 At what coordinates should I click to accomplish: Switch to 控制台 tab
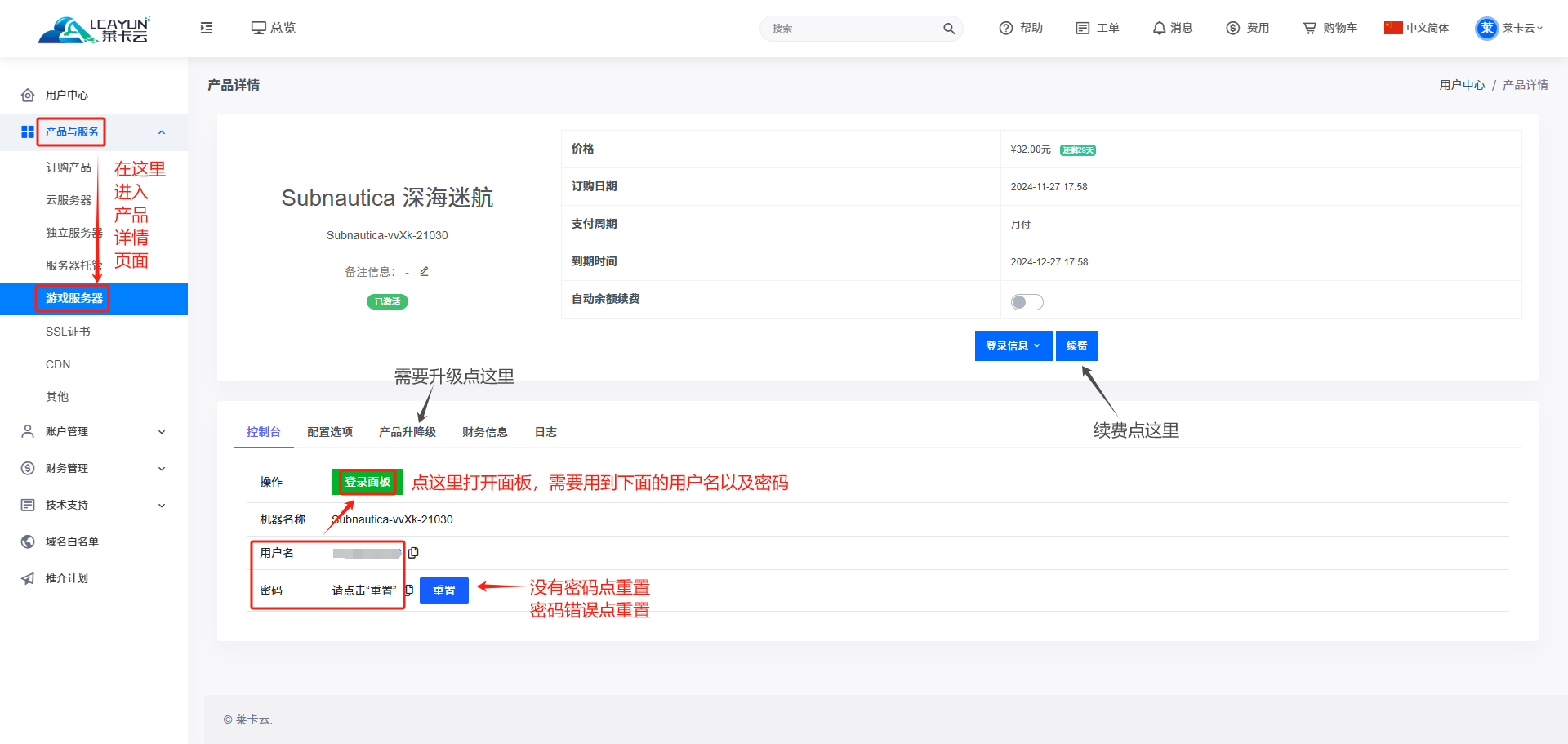[x=264, y=431]
